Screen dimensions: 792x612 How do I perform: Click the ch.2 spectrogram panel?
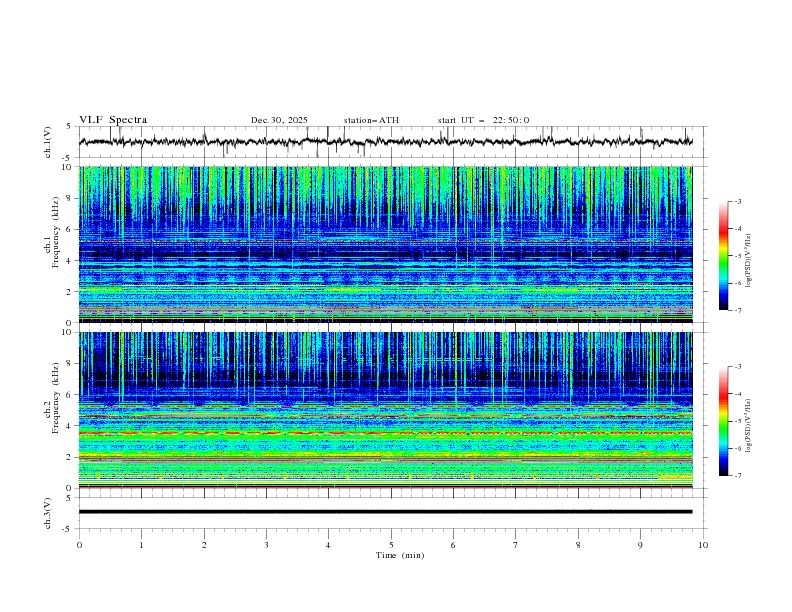(385, 410)
